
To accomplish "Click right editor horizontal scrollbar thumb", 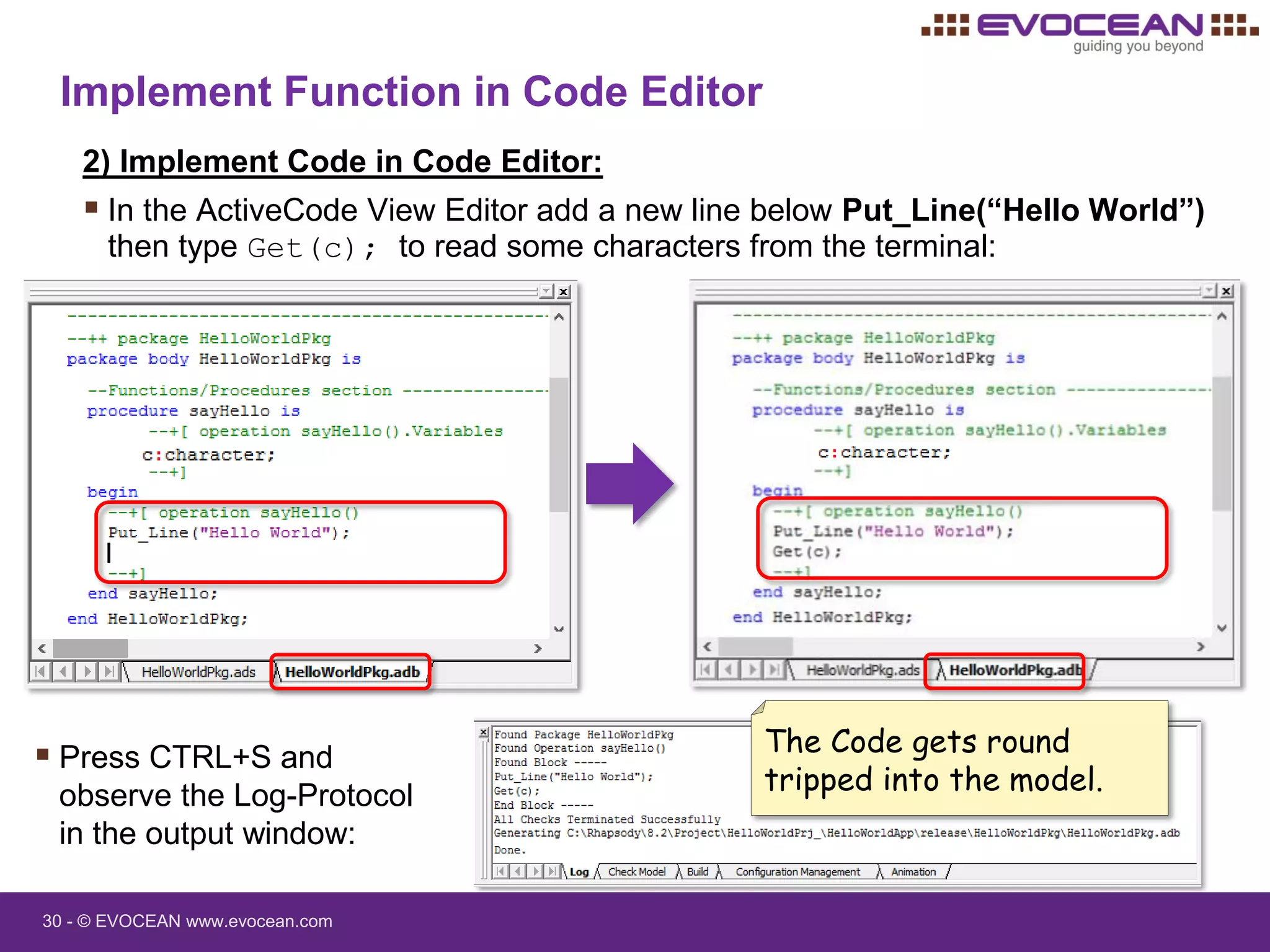I will click(x=755, y=647).
